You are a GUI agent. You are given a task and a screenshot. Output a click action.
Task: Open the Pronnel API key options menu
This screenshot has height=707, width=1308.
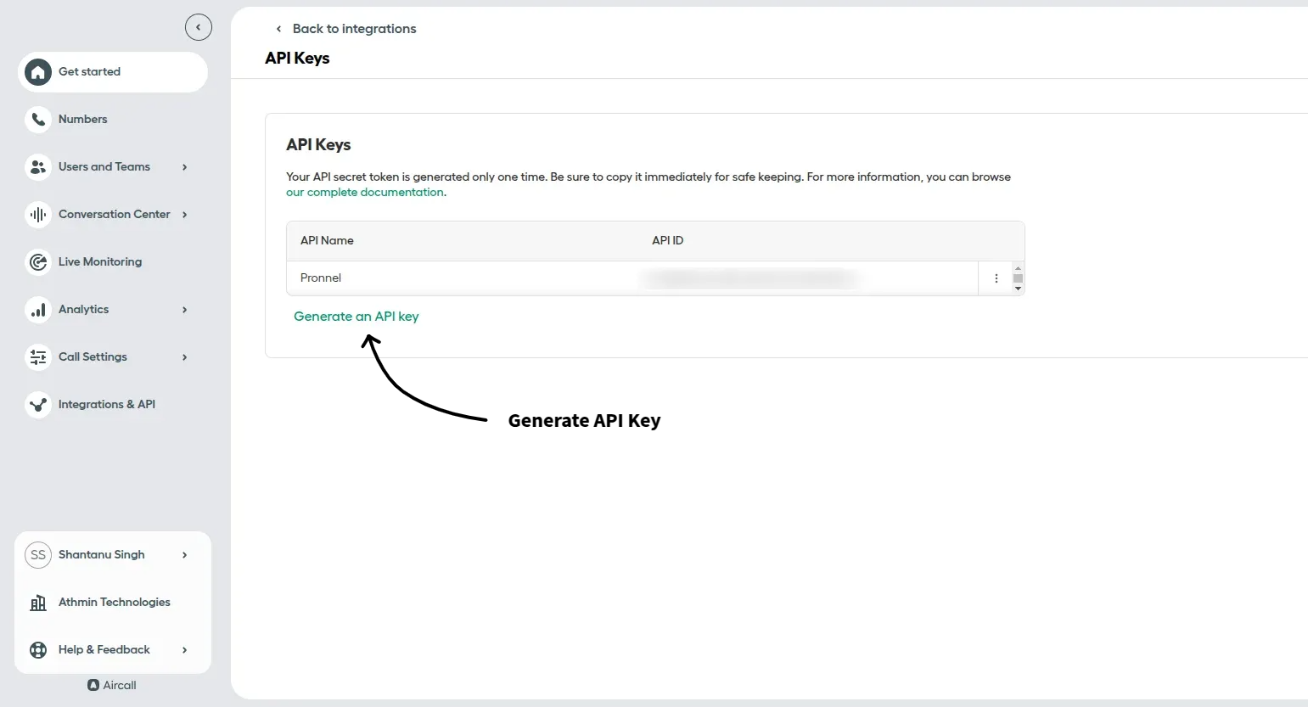click(996, 277)
